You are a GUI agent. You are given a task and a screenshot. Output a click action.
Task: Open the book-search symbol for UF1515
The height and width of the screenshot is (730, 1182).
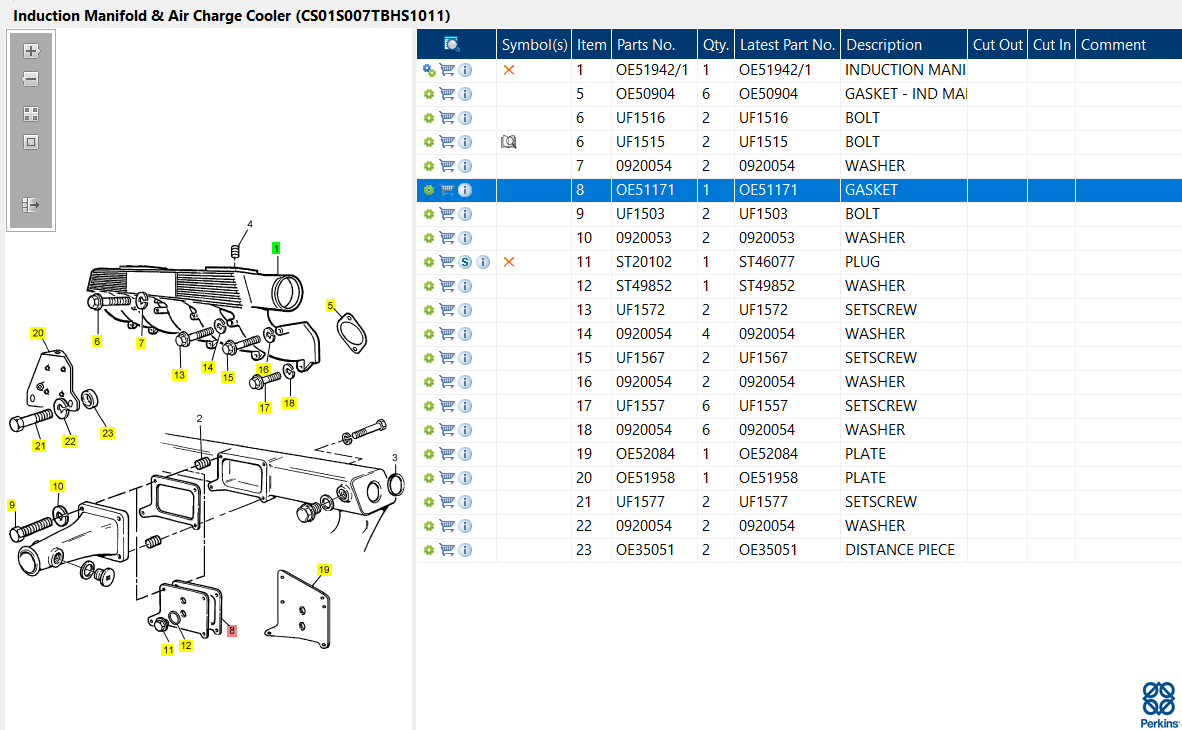click(509, 142)
